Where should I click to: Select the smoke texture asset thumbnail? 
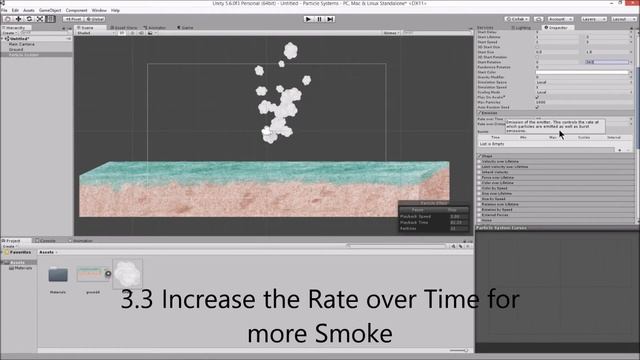pyautogui.click(x=127, y=273)
